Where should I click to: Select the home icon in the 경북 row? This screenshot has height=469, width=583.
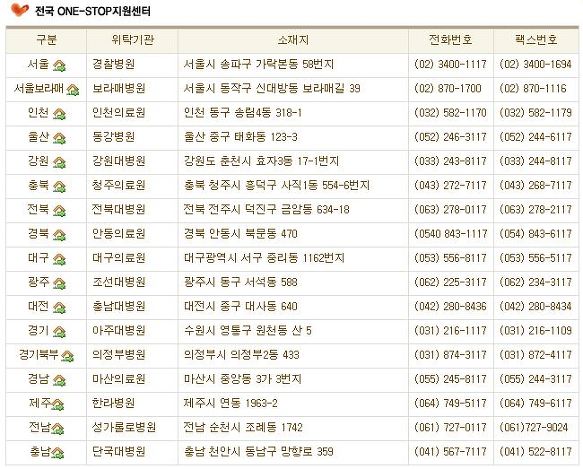click(59, 235)
